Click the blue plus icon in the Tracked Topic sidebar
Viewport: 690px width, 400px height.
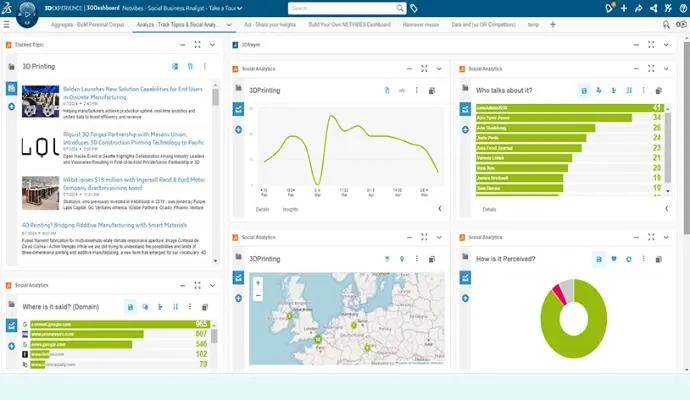11,106
